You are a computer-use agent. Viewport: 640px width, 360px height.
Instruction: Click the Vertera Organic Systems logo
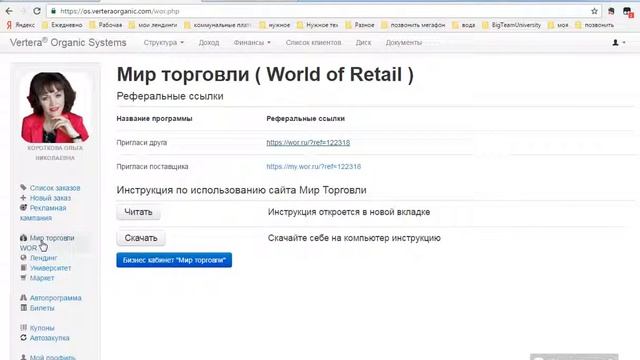pyautogui.click(x=68, y=42)
